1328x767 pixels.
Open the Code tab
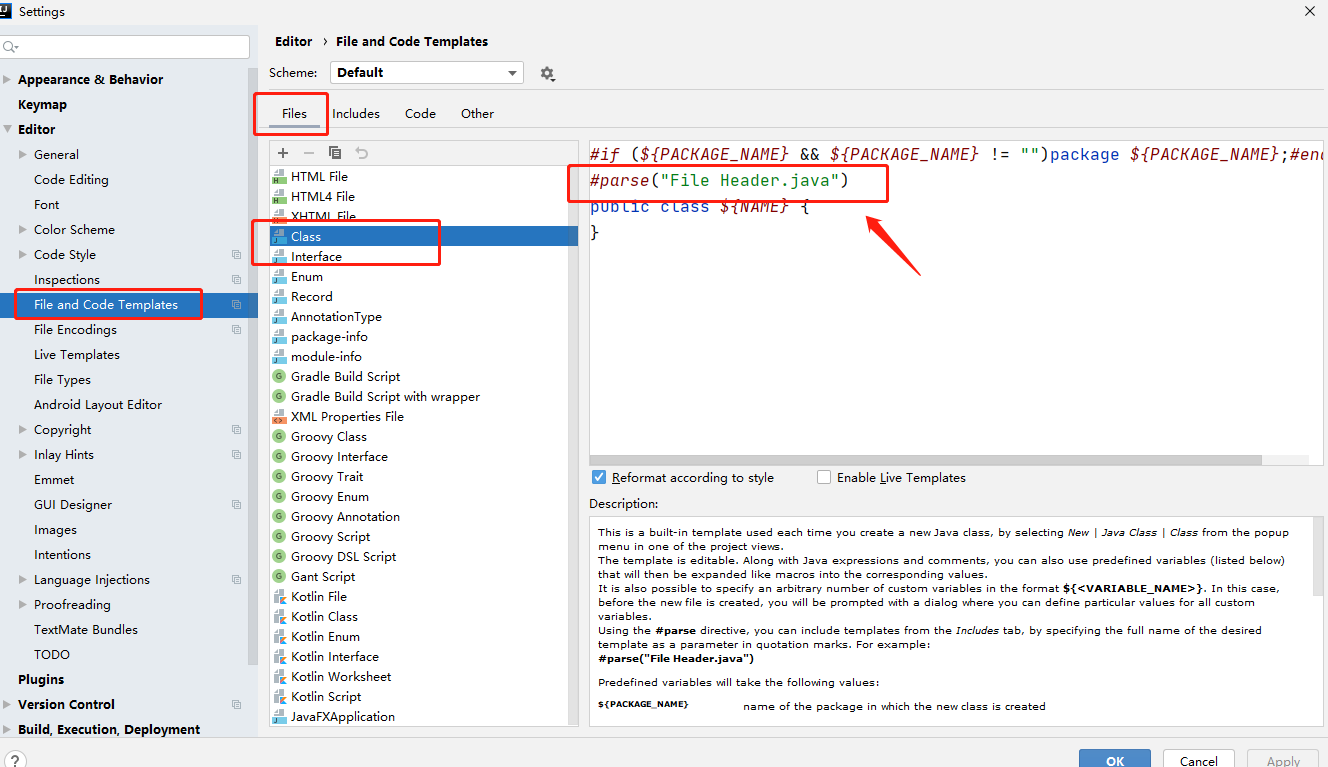tap(420, 114)
